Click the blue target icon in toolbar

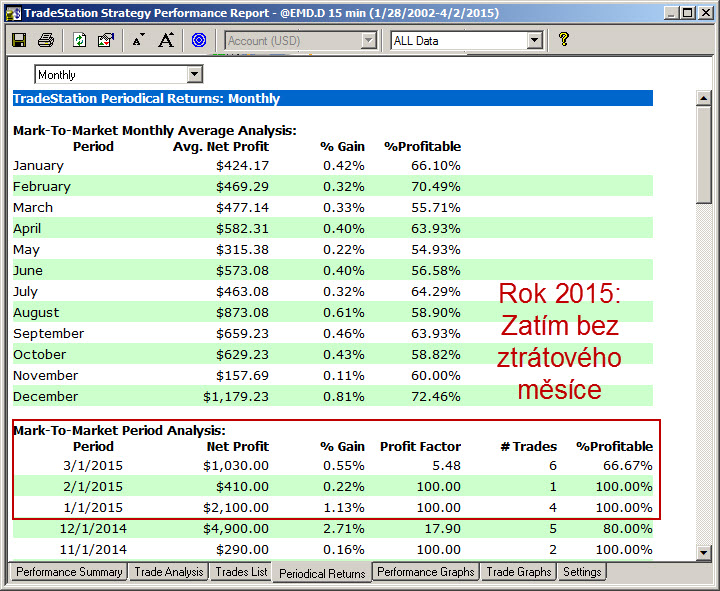coord(199,40)
